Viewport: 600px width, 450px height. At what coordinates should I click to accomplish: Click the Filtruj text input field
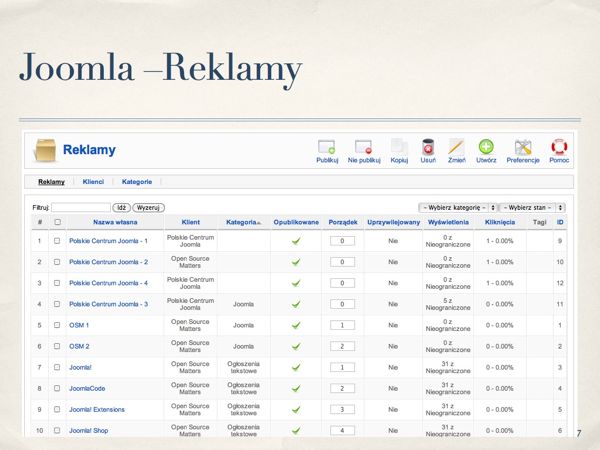tap(80, 207)
